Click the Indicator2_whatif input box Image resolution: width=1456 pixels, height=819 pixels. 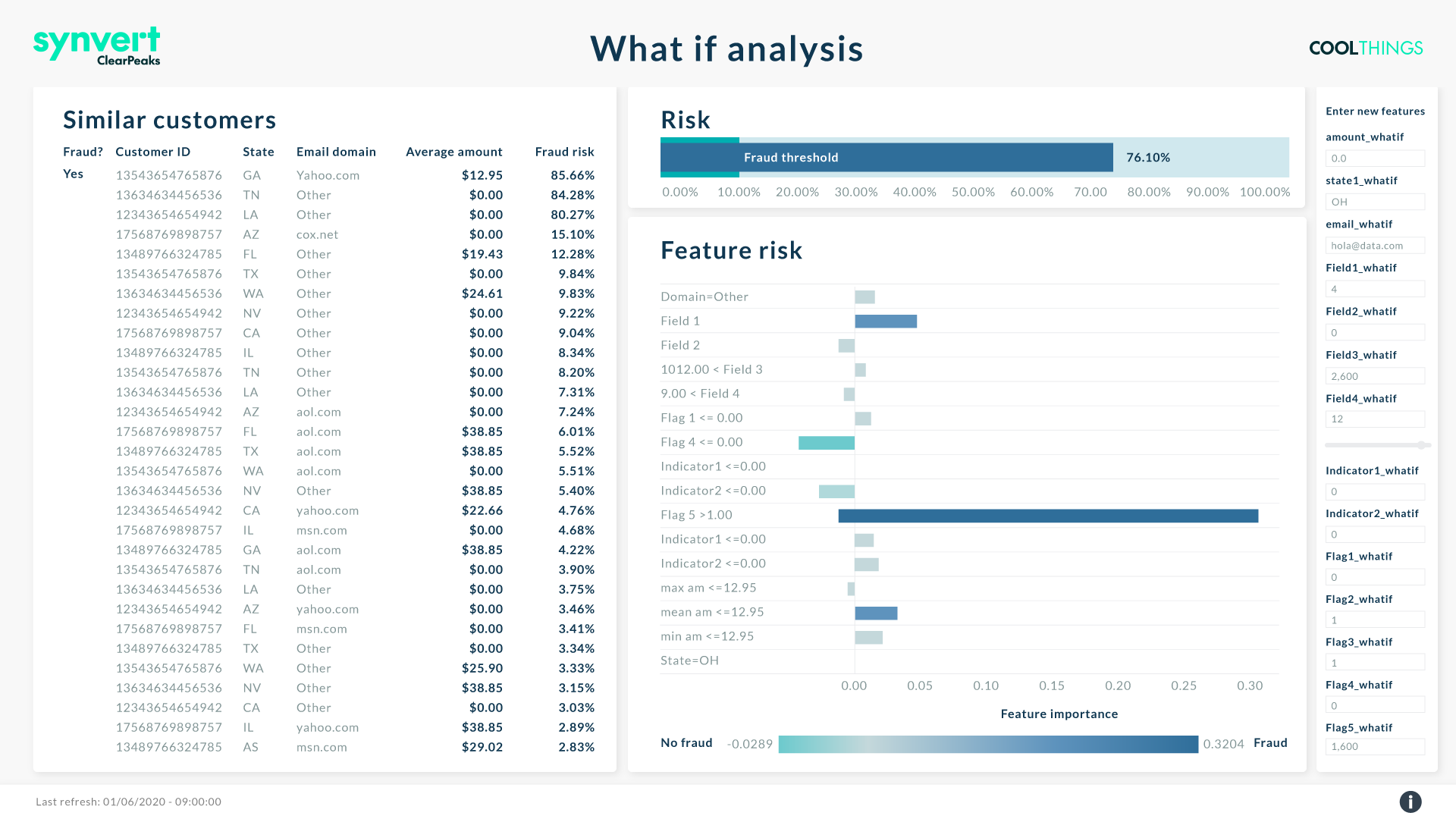point(1375,535)
